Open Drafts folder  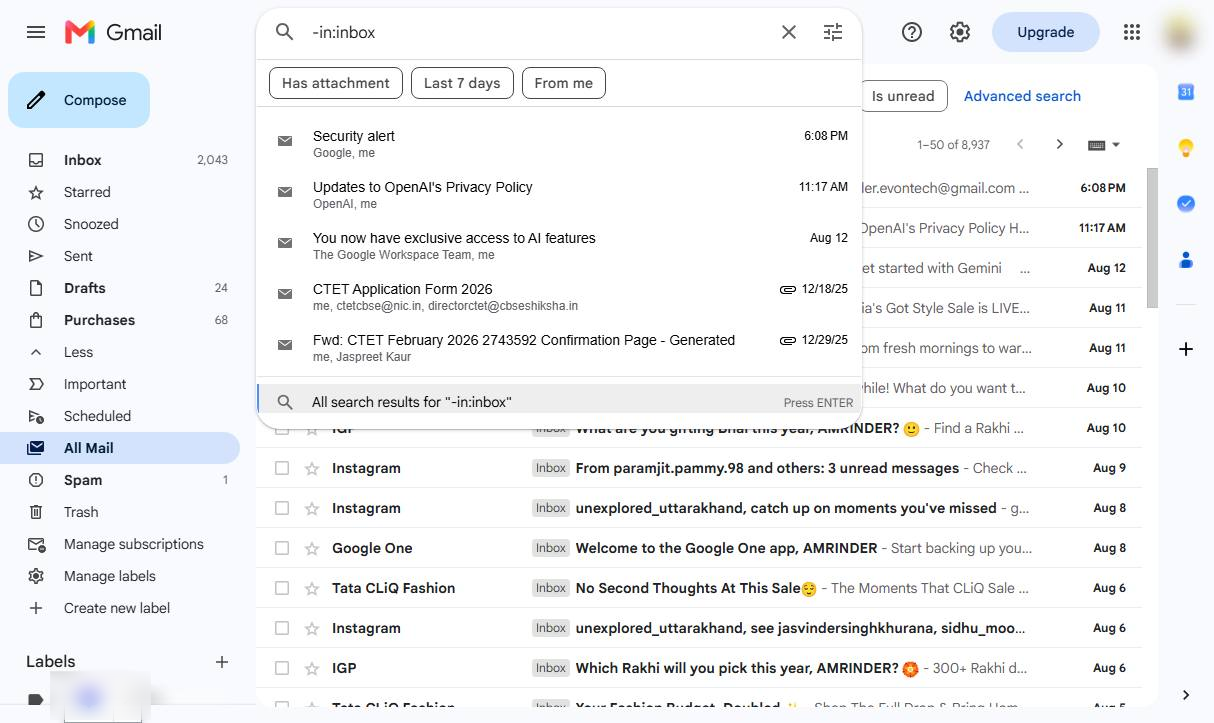coord(120,288)
